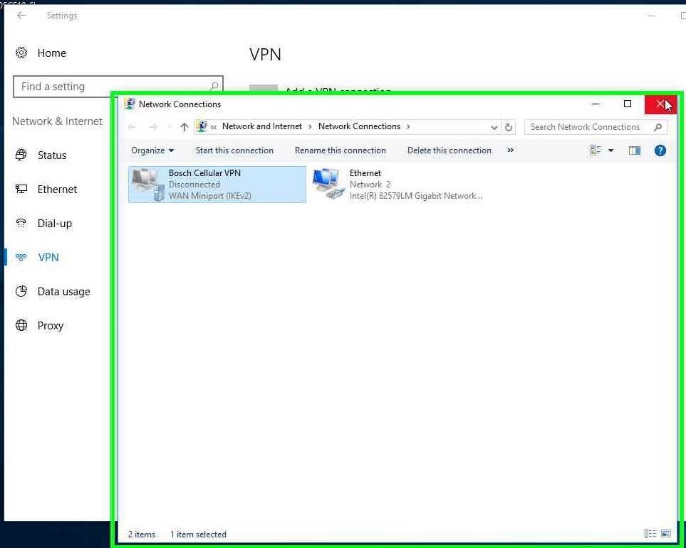This screenshot has width=686, height=548.
Task: Click the Change your view icon
Action: tap(595, 150)
